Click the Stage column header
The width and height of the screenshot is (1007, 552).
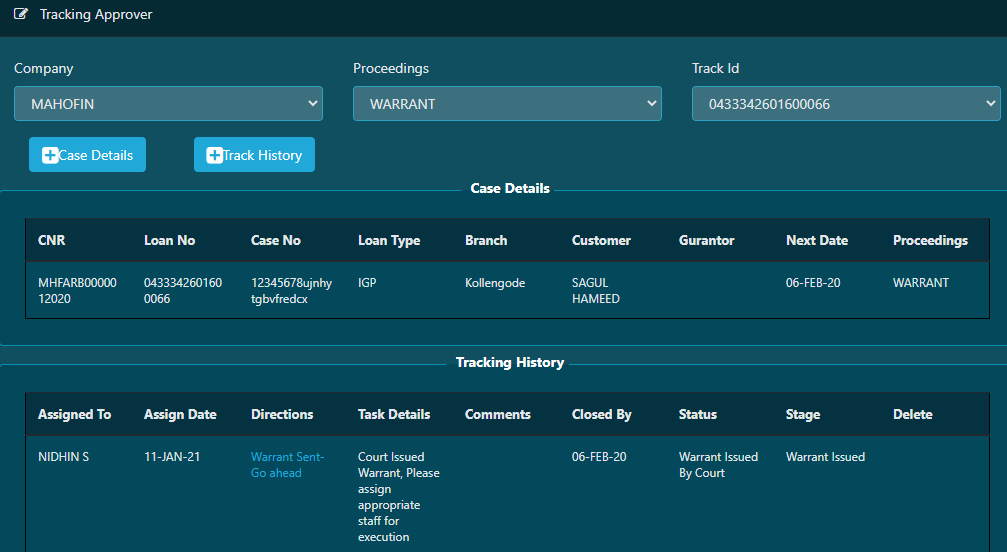[803, 415]
